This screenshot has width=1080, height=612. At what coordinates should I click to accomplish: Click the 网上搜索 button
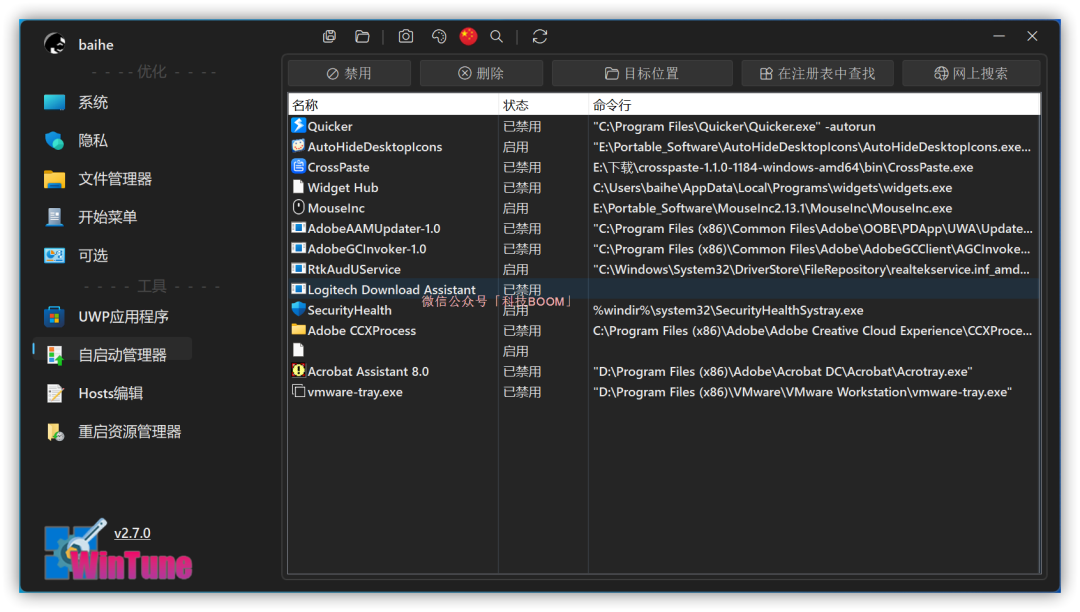[971, 73]
